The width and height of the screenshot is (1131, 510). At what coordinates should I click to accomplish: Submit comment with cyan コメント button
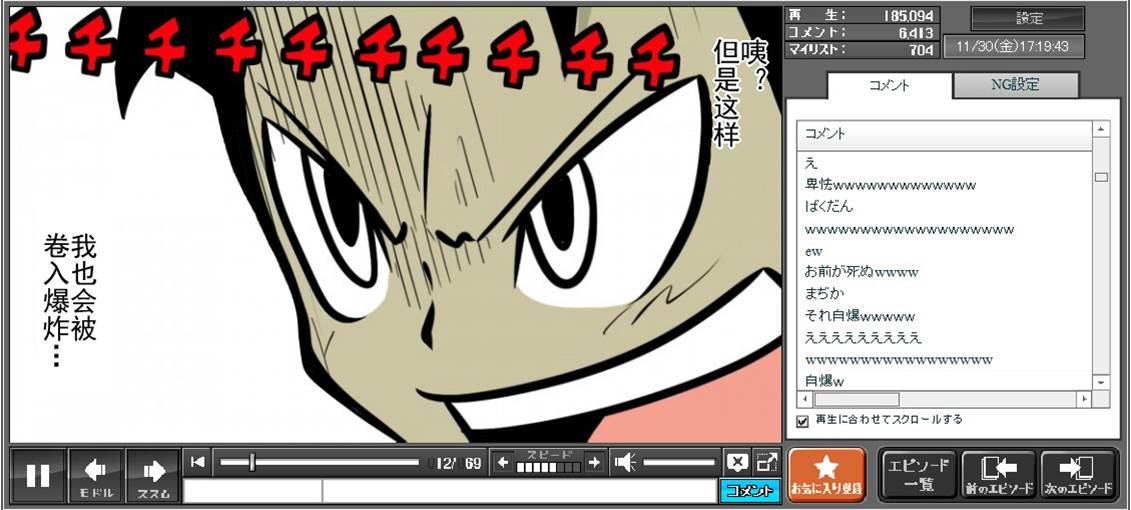pyautogui.click(x=749, y=491)
